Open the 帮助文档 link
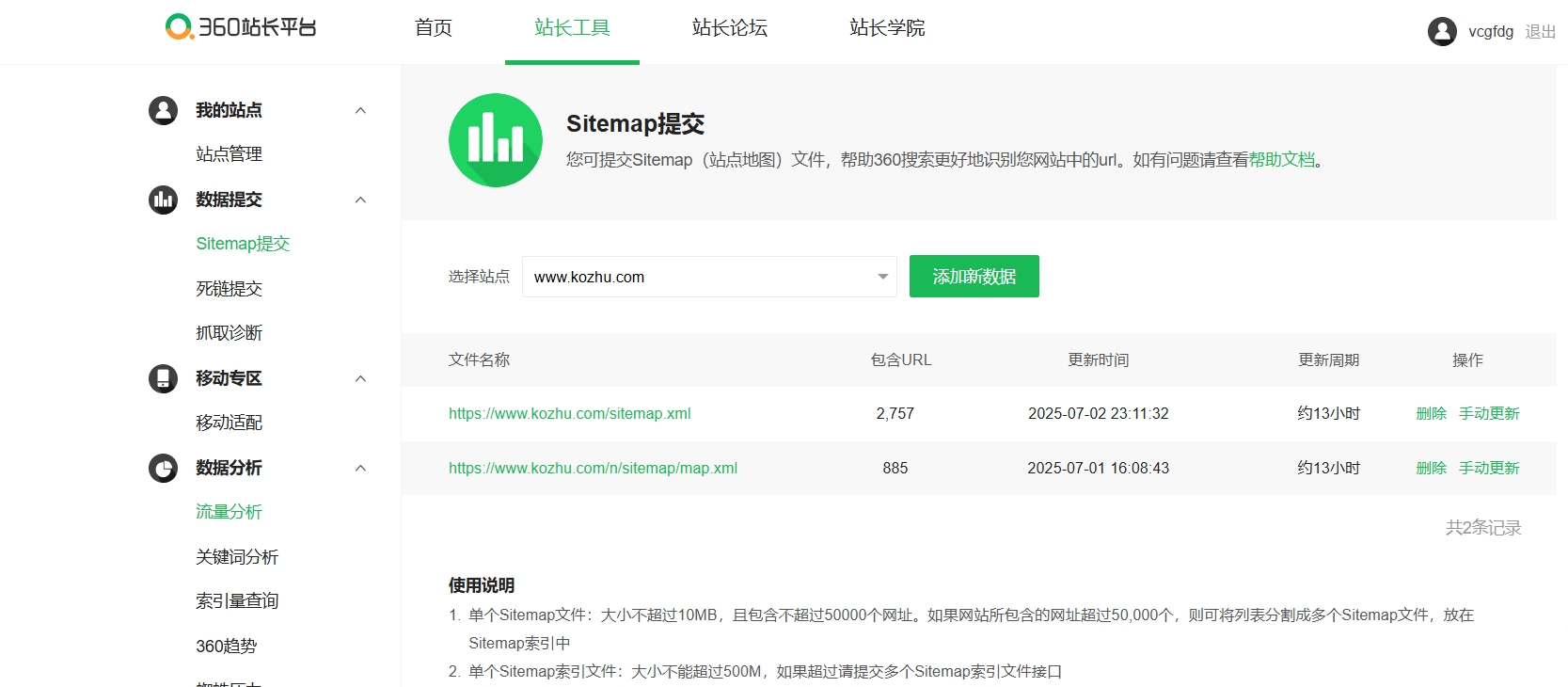This screenshot has height=687, width=1568. tap(1281, 160)
